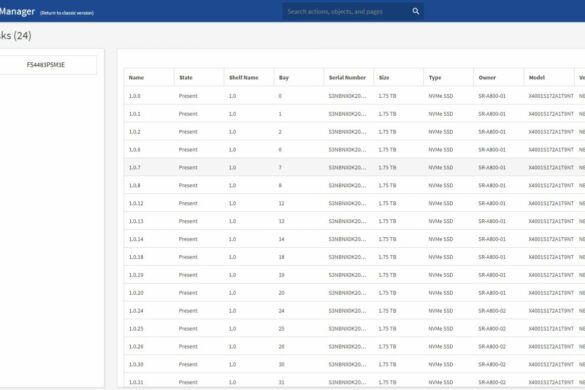Select disk row 1.0.12

pos(354,203)
